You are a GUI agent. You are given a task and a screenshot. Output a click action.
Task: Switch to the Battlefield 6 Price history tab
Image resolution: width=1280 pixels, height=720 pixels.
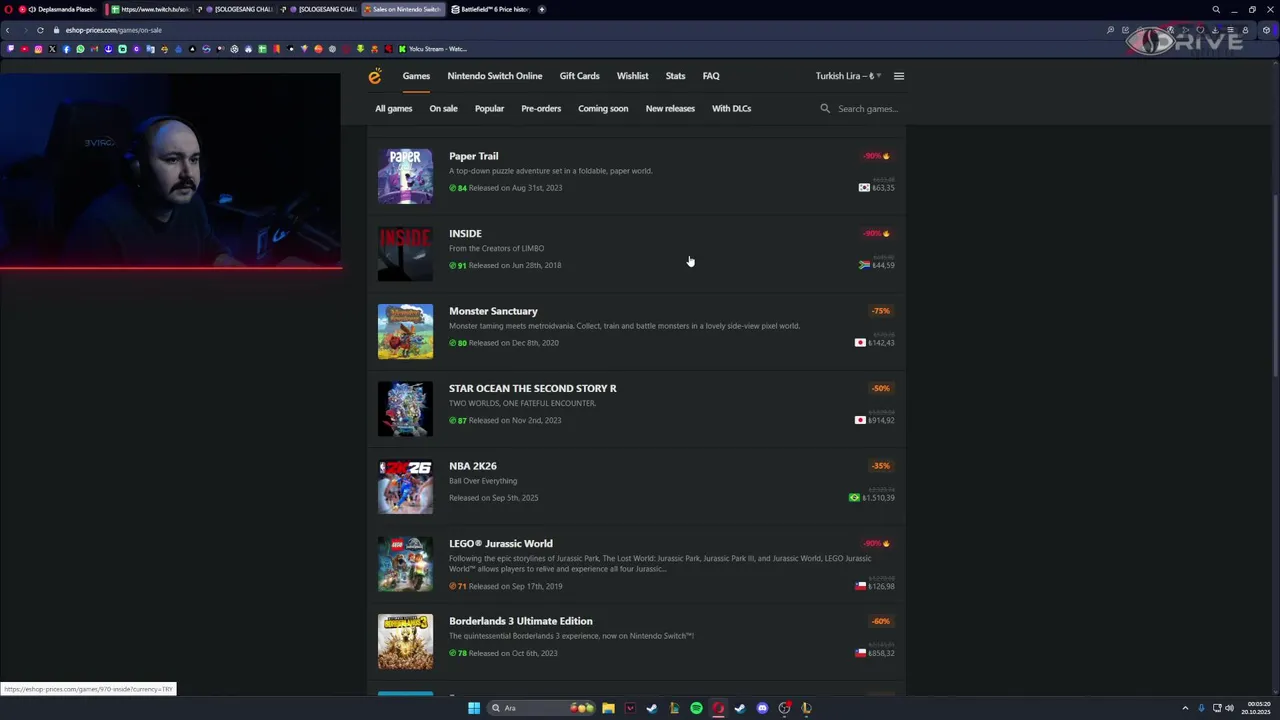(x=490, y=9)
